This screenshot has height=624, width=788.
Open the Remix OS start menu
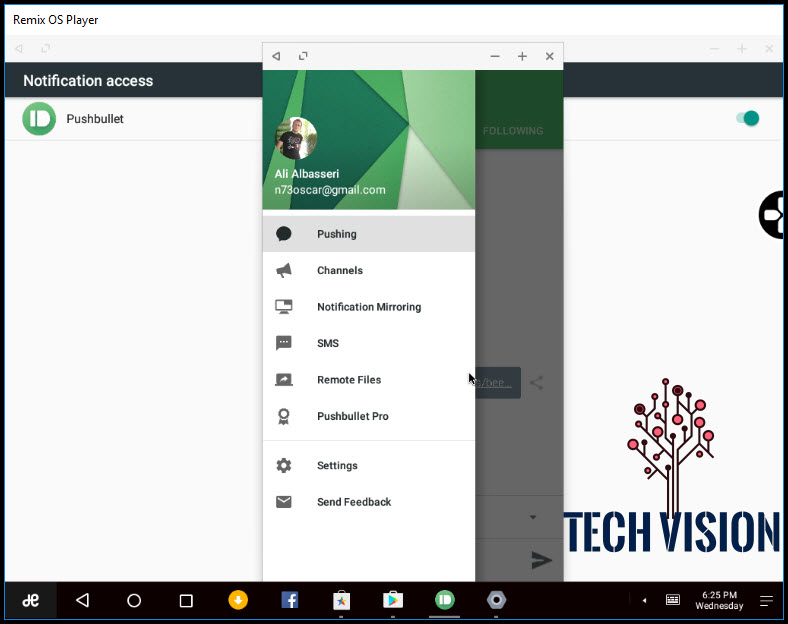coord(31,600)
